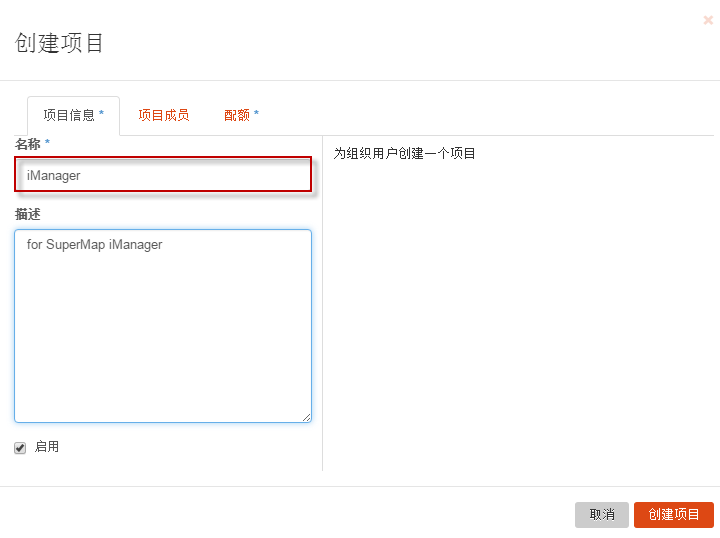This screenshot has width=720, height=538.
Task: Toggle the 启用 checkbox
Action: coord(20,448)
